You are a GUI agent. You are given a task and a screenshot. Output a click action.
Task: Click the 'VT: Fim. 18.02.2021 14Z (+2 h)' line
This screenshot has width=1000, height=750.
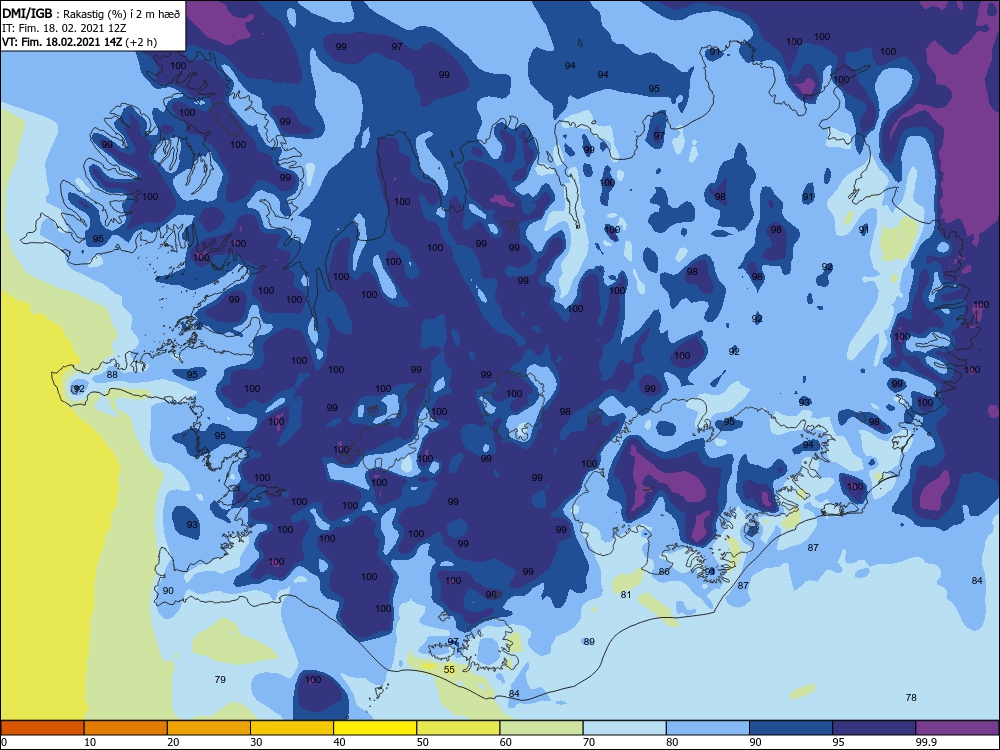click(79, 42)
